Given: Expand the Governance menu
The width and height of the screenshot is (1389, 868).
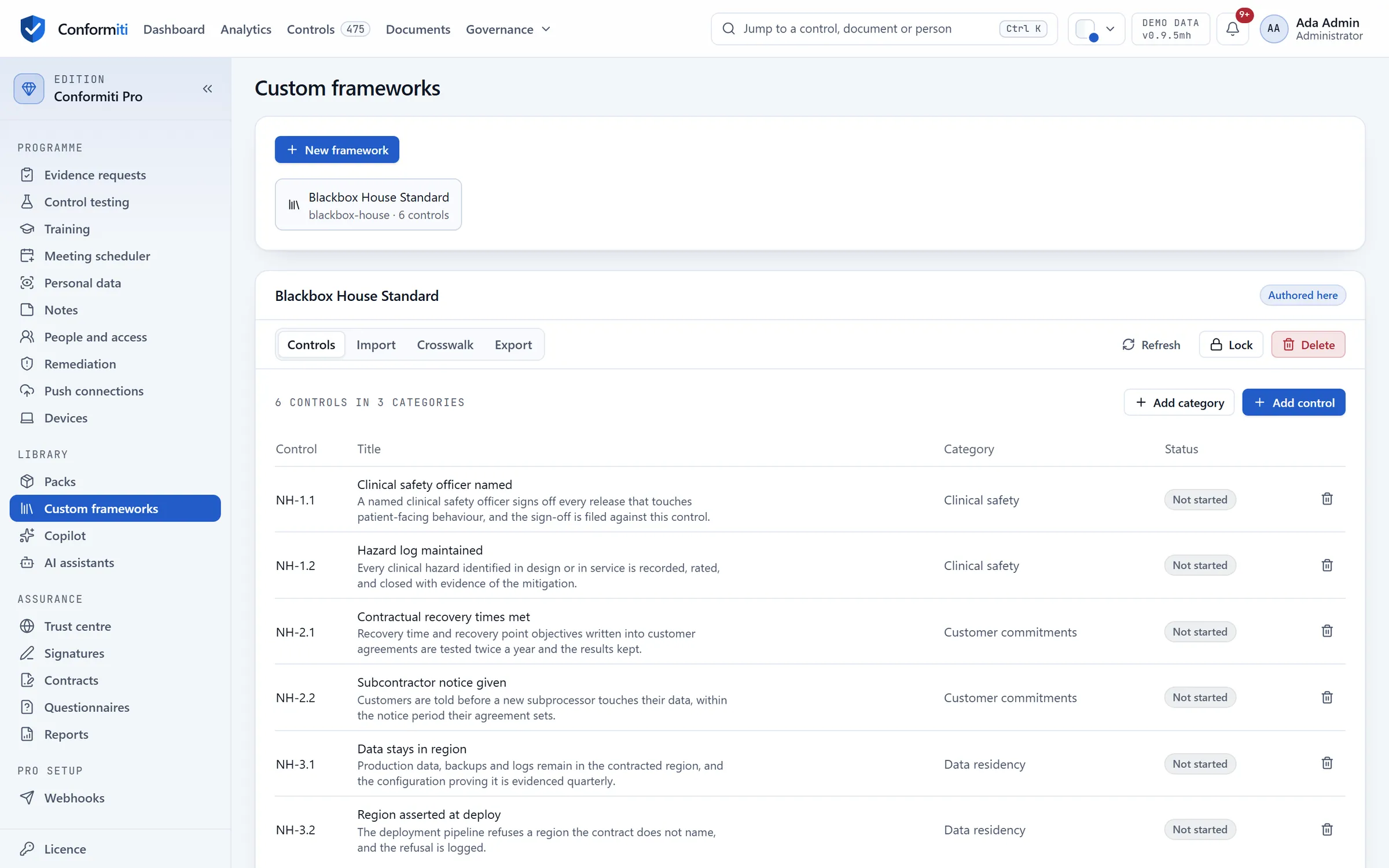Looking at the screenshot, I should 508,29.
